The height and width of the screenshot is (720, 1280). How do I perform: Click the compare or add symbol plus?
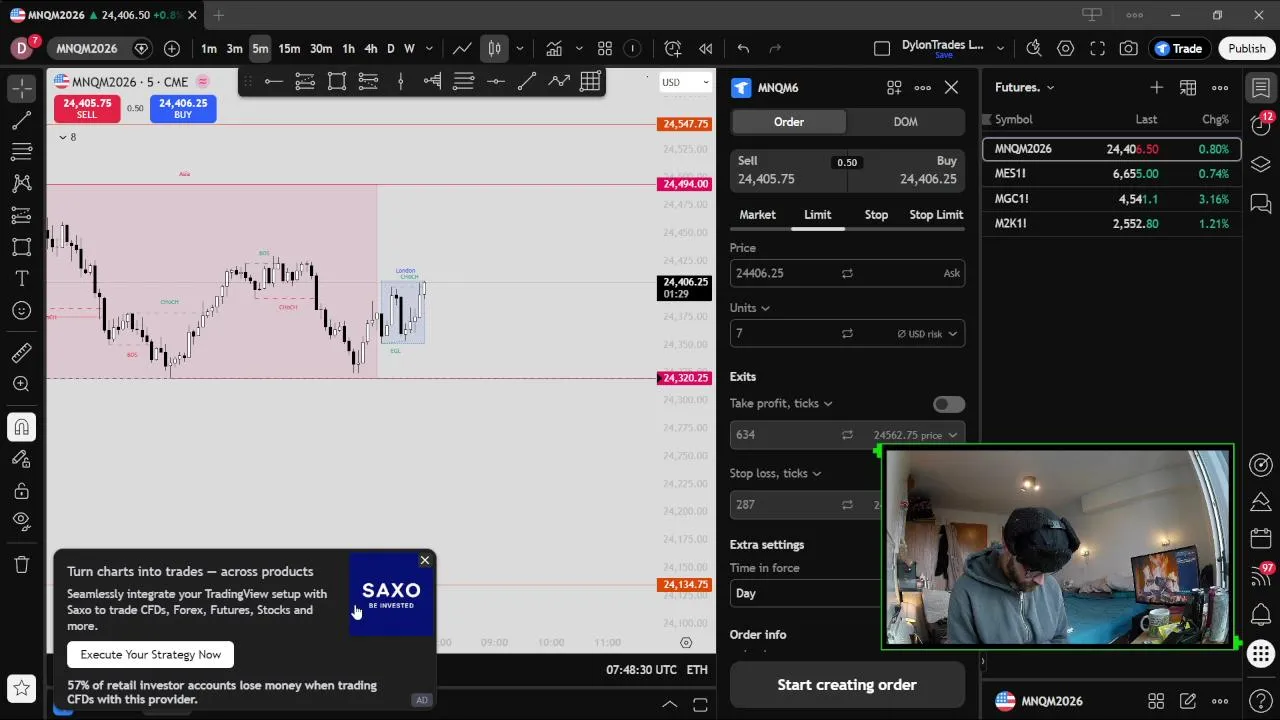[172, 48]
